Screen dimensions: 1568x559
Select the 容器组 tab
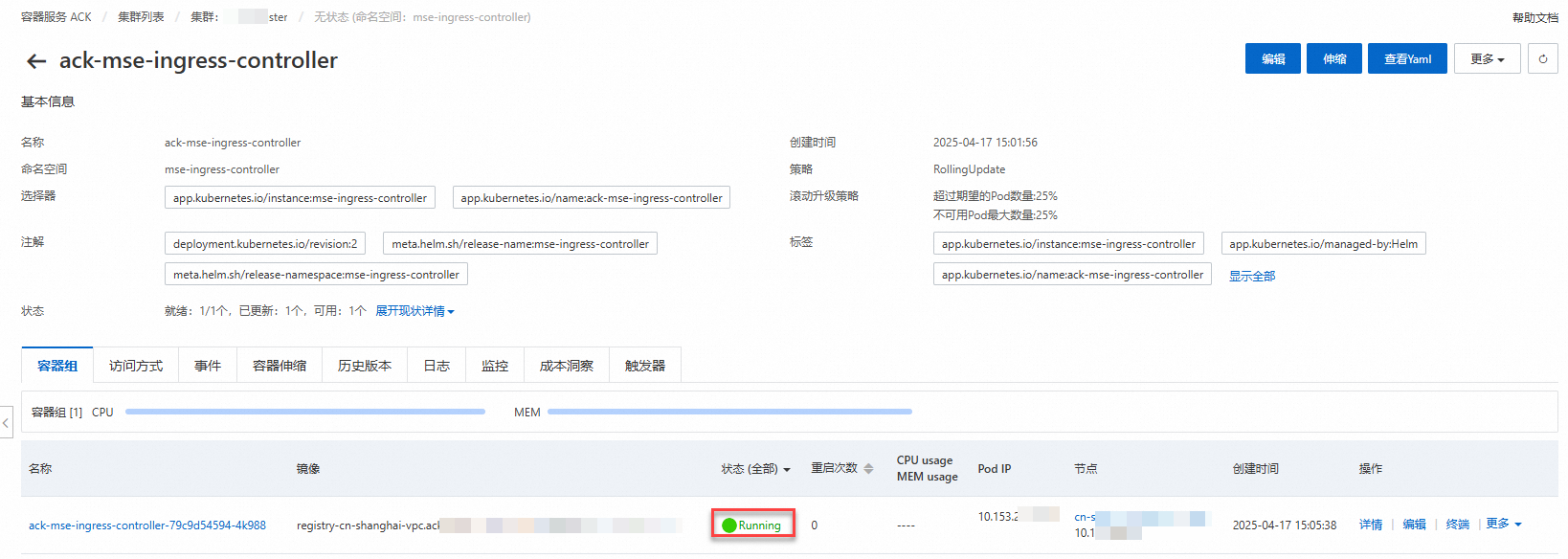(57, 366)
